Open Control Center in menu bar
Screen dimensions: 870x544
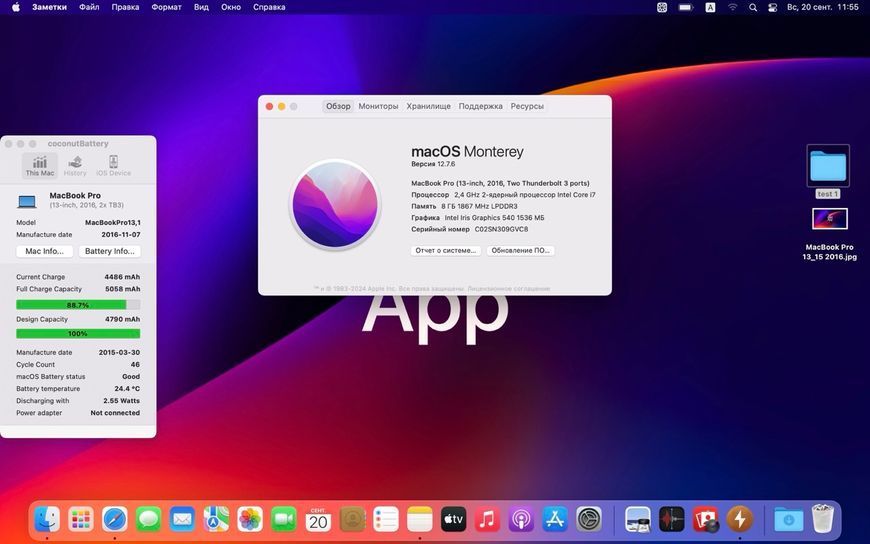[x=772, y=7]
